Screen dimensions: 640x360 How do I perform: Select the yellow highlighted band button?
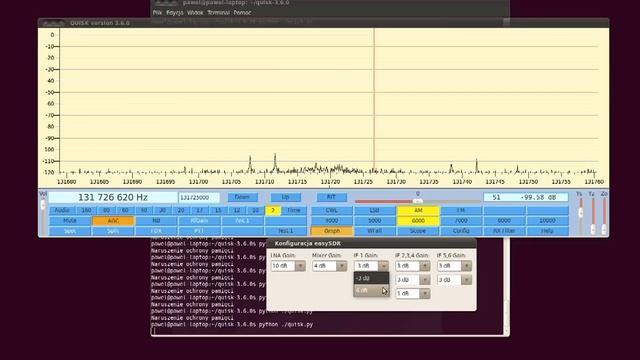tap(273, 211)
